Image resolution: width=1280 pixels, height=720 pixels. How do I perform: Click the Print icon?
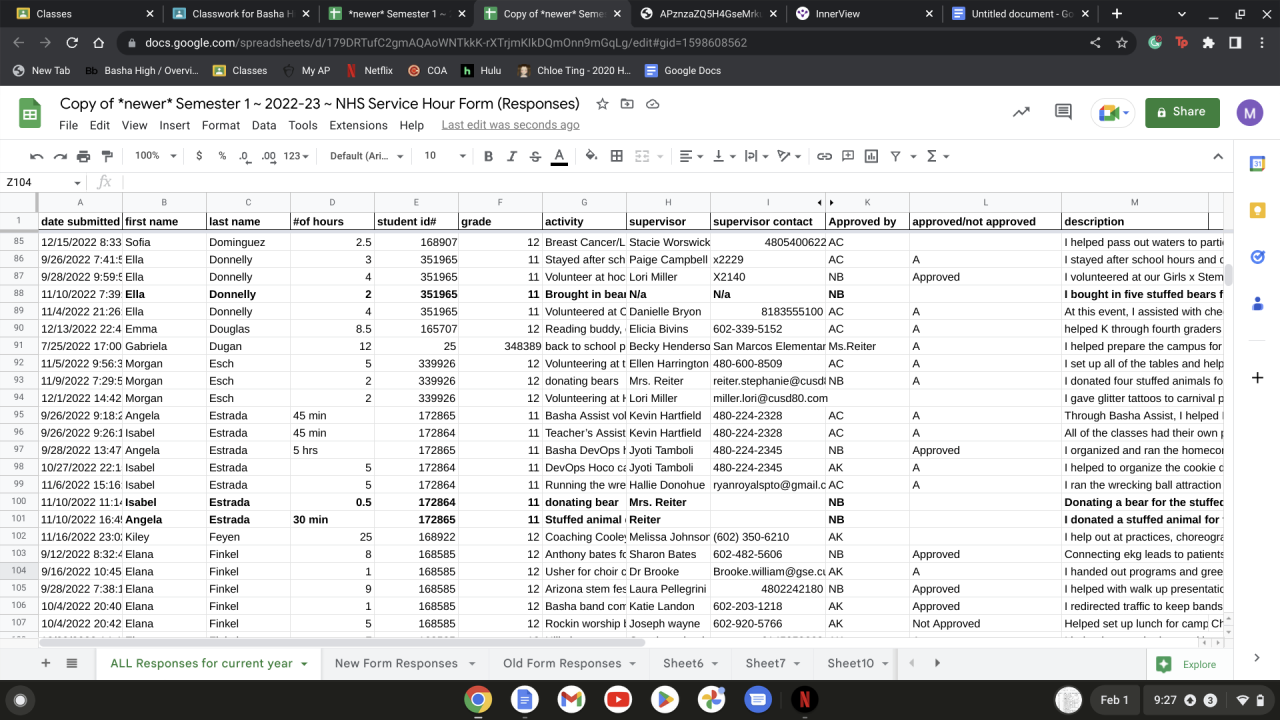tap(84, 156)
